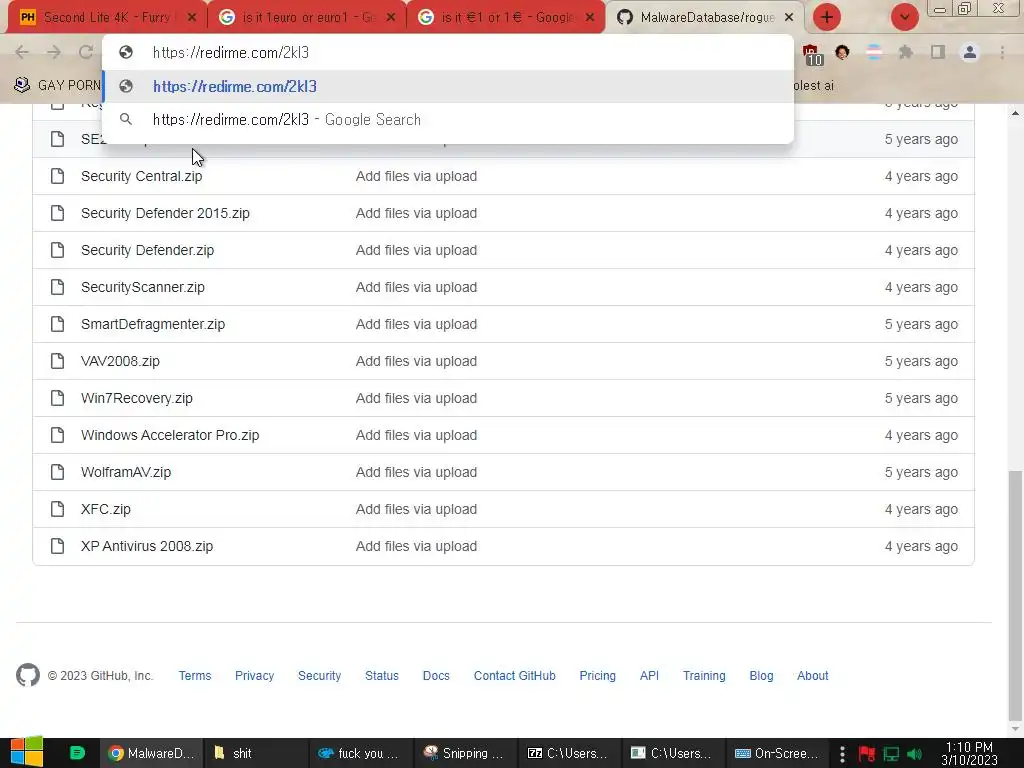Click the file icon beside Security Central.zip
This screenshot has width=1024, height=768.
(57, 176)
